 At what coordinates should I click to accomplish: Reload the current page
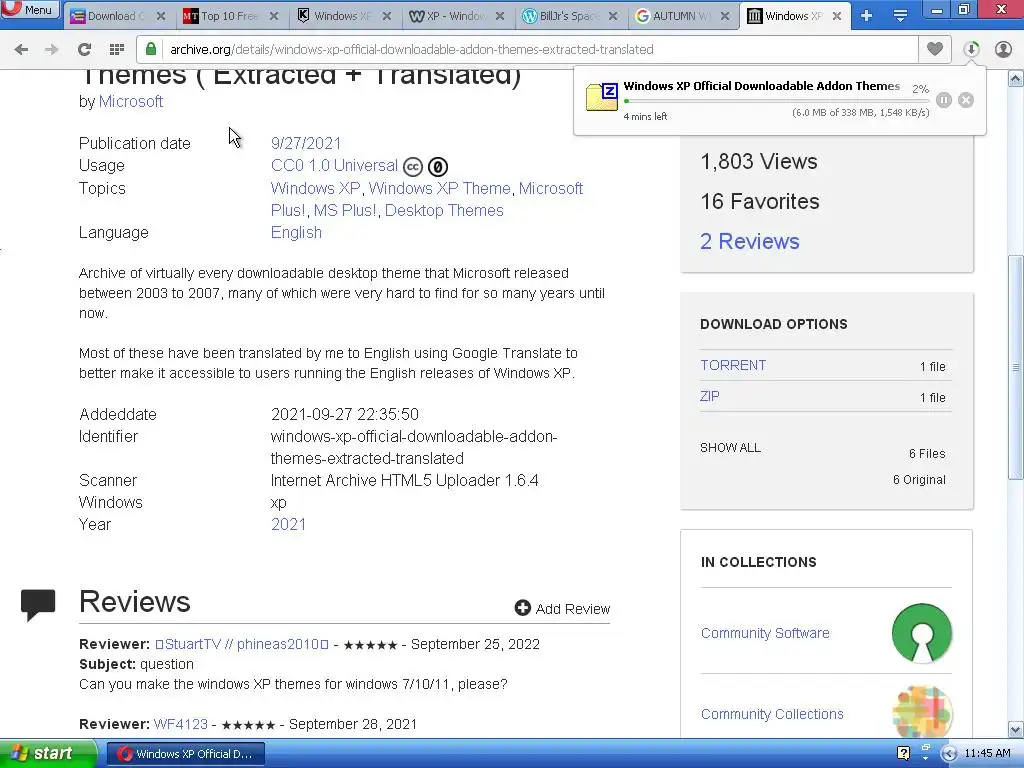(84, 49)
